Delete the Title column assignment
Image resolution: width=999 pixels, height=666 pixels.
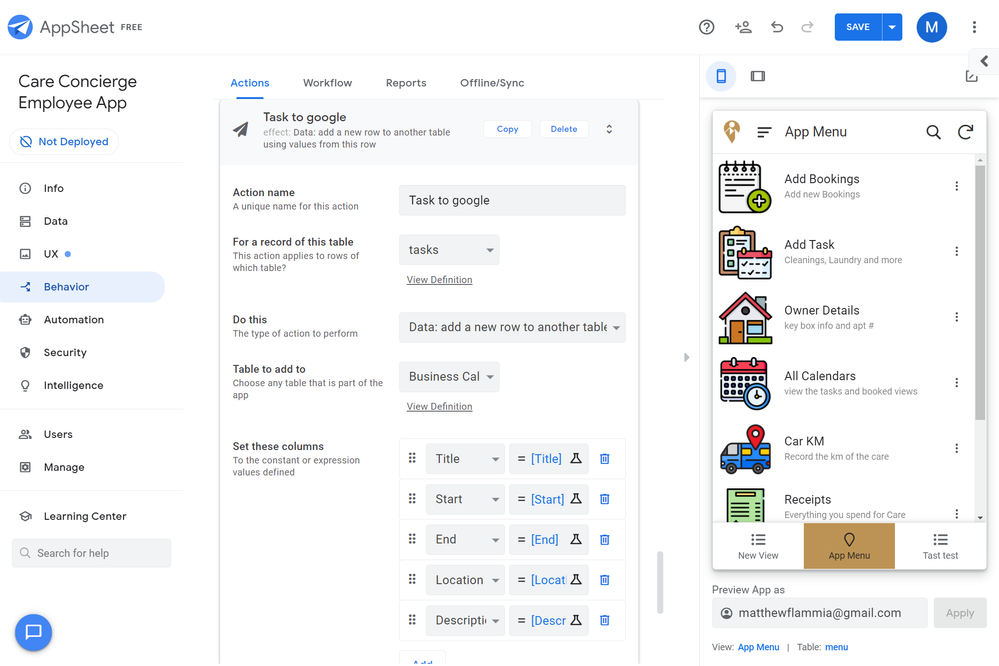[605, 459]
